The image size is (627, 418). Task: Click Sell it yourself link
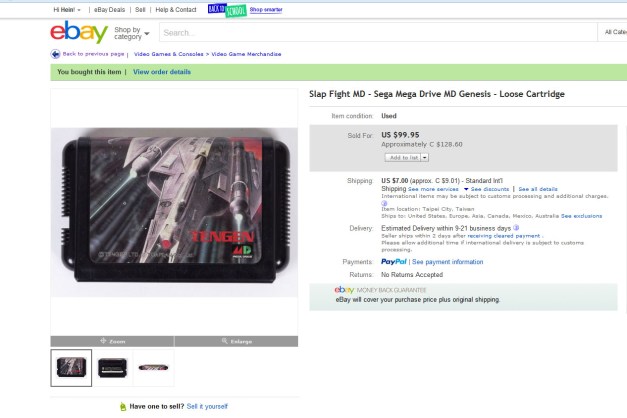tap(207, 406)
